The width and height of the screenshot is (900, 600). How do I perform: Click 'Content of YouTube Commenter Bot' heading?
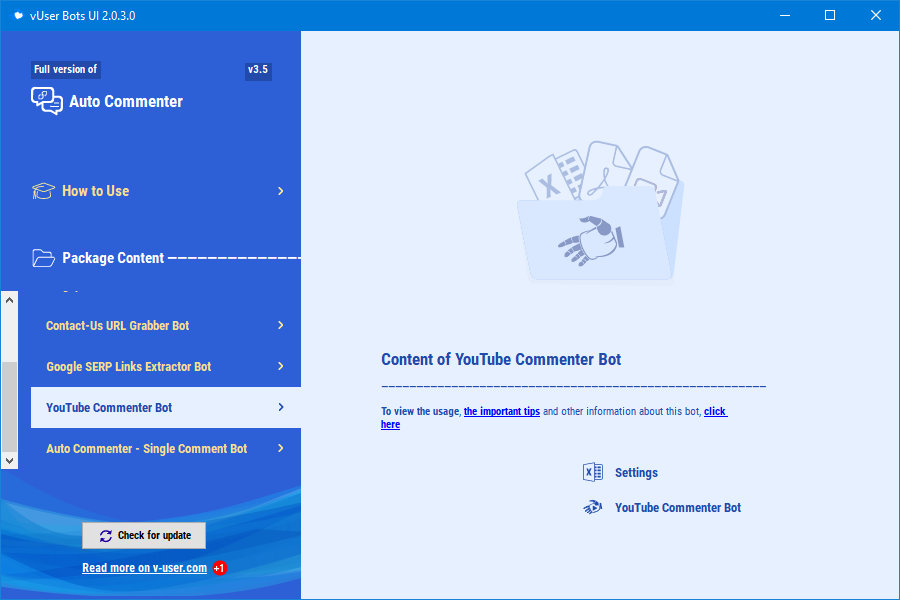(x=501, y=359)
